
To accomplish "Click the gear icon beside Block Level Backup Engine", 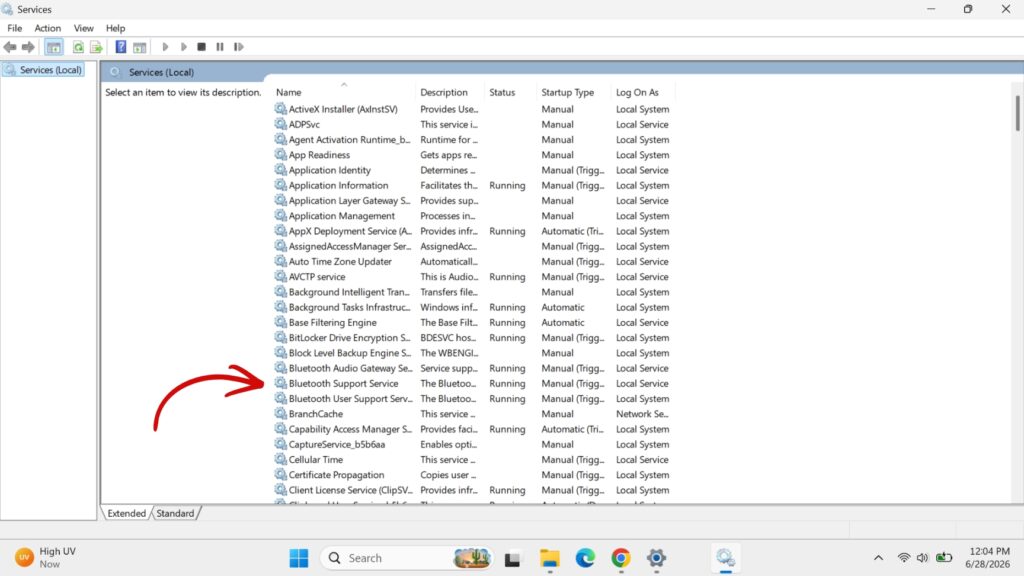I will [280, 352].
